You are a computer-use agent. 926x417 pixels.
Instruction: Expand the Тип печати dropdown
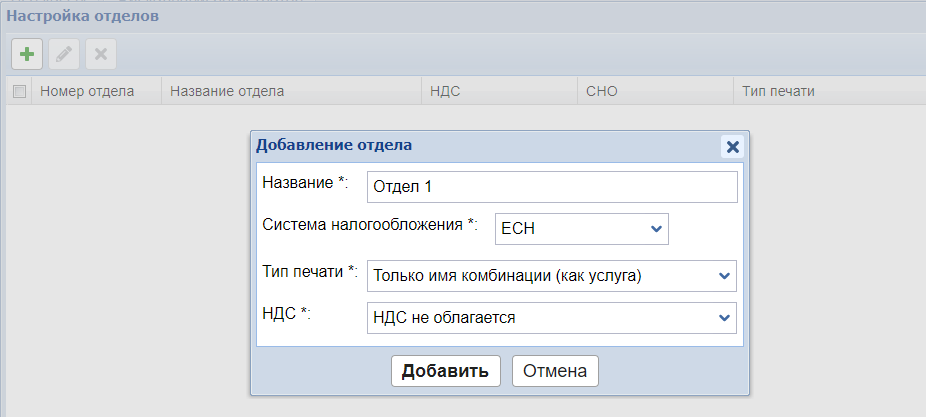551,275
